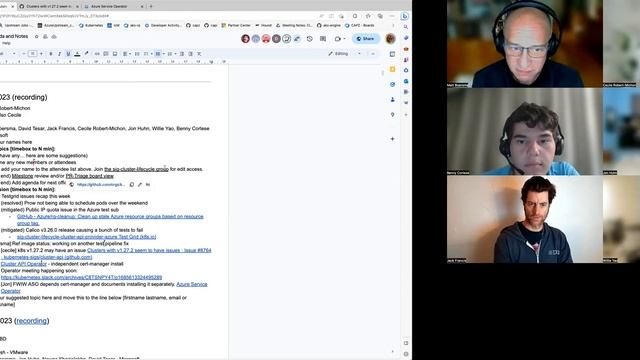Image resolution: width=640 pixels, height=360 pixels.
Task: Click the get add-ons plus icon
Action: click(x=392, y=139)
